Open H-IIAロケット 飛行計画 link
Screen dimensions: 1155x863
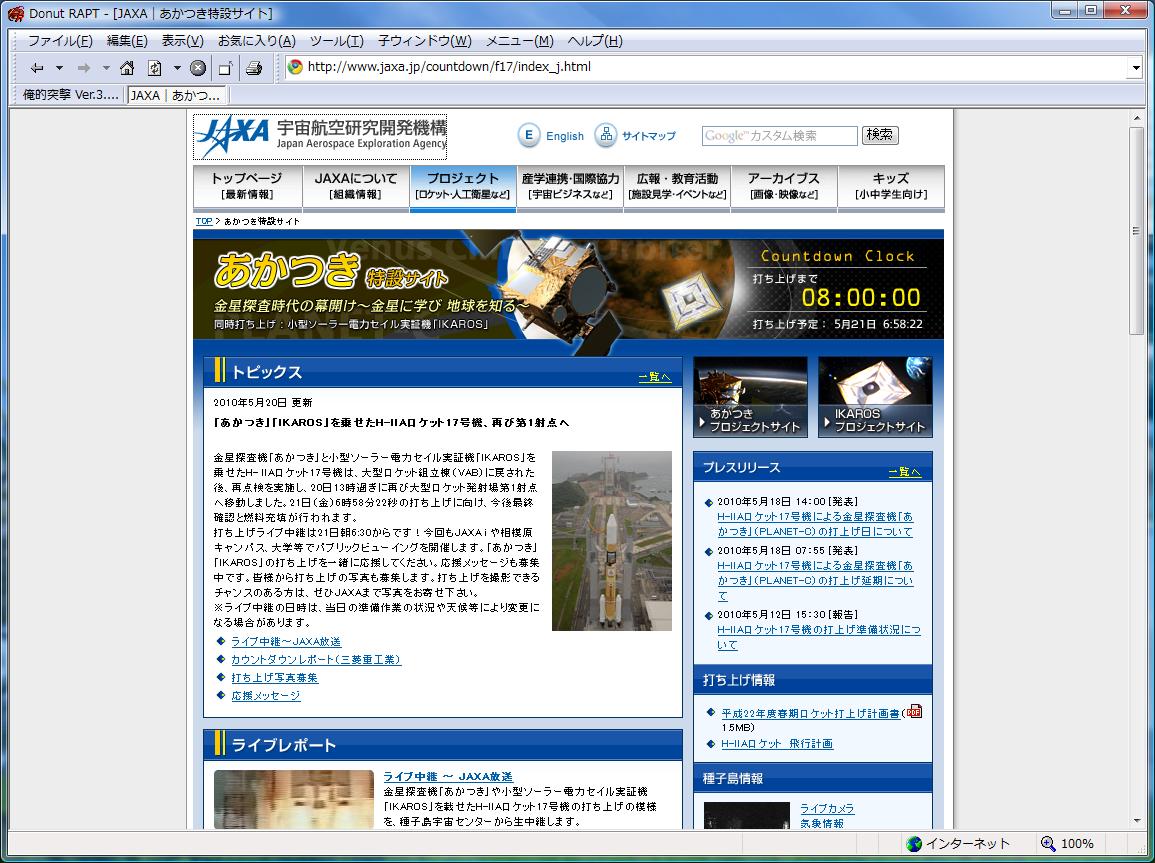click(x=777, y=744)
